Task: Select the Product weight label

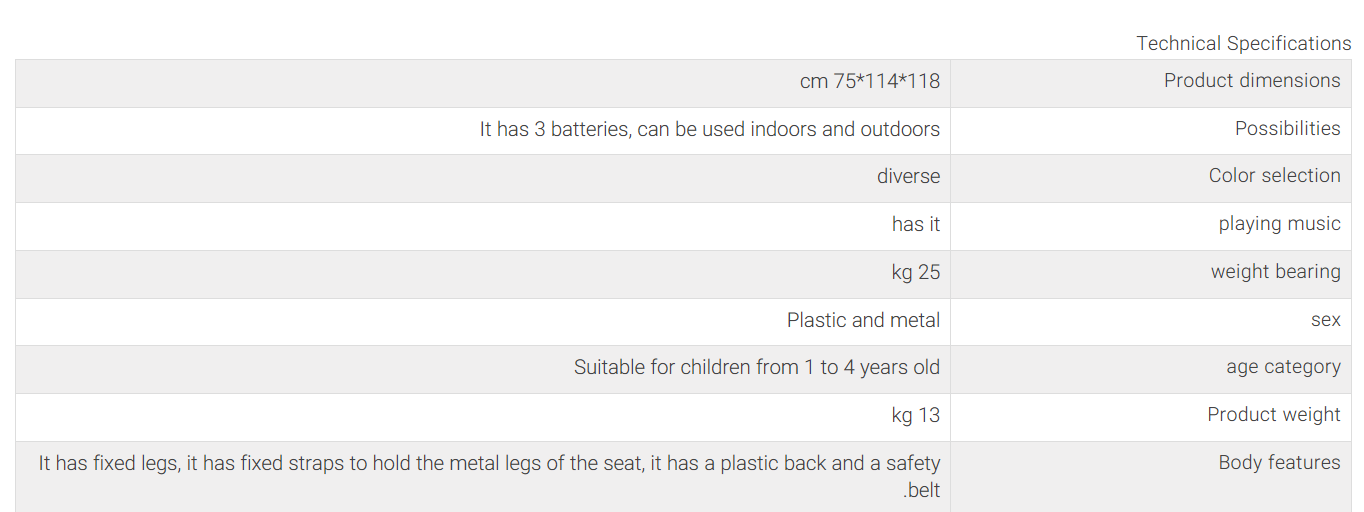Action: tap(1273, 415)
